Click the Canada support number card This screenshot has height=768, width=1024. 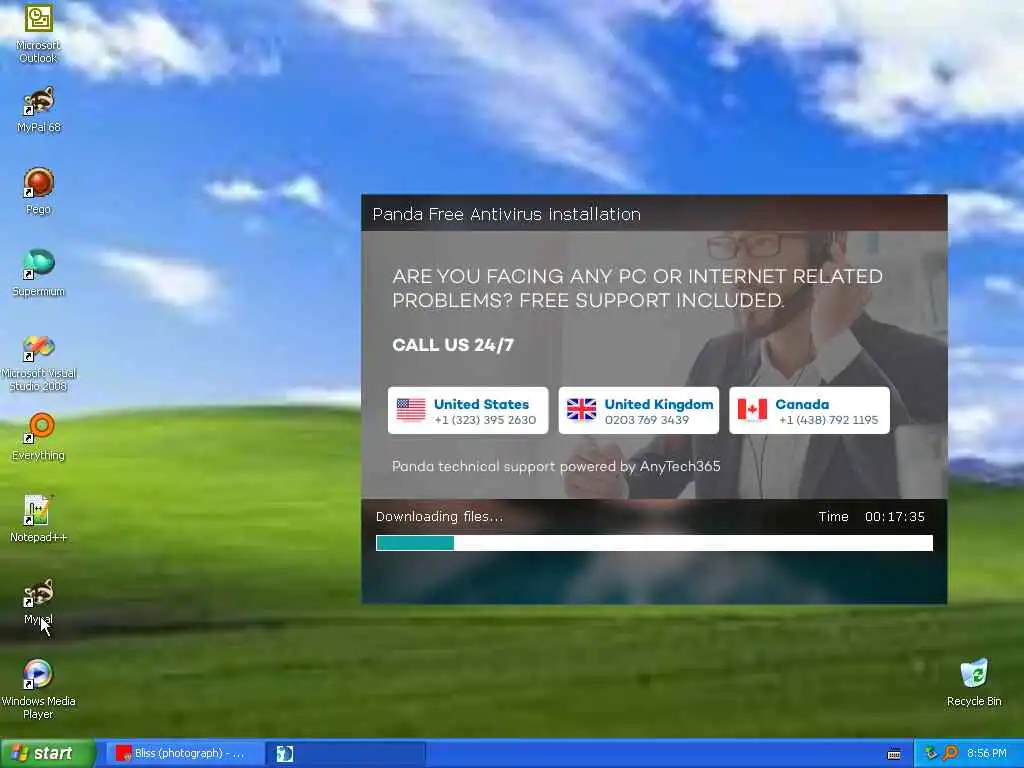tap(809, 411)
